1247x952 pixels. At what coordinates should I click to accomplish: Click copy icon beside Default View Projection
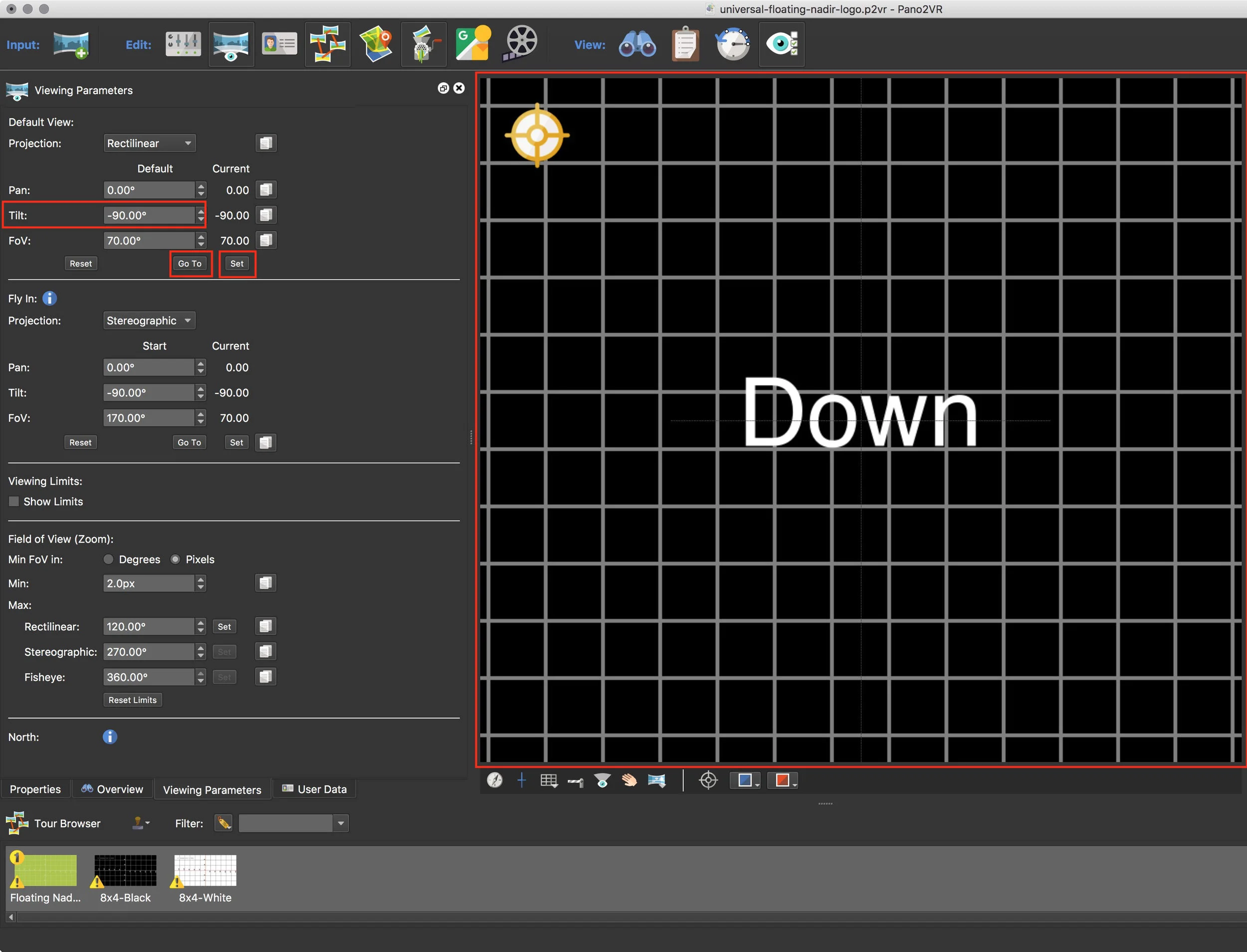click(266, 143)
